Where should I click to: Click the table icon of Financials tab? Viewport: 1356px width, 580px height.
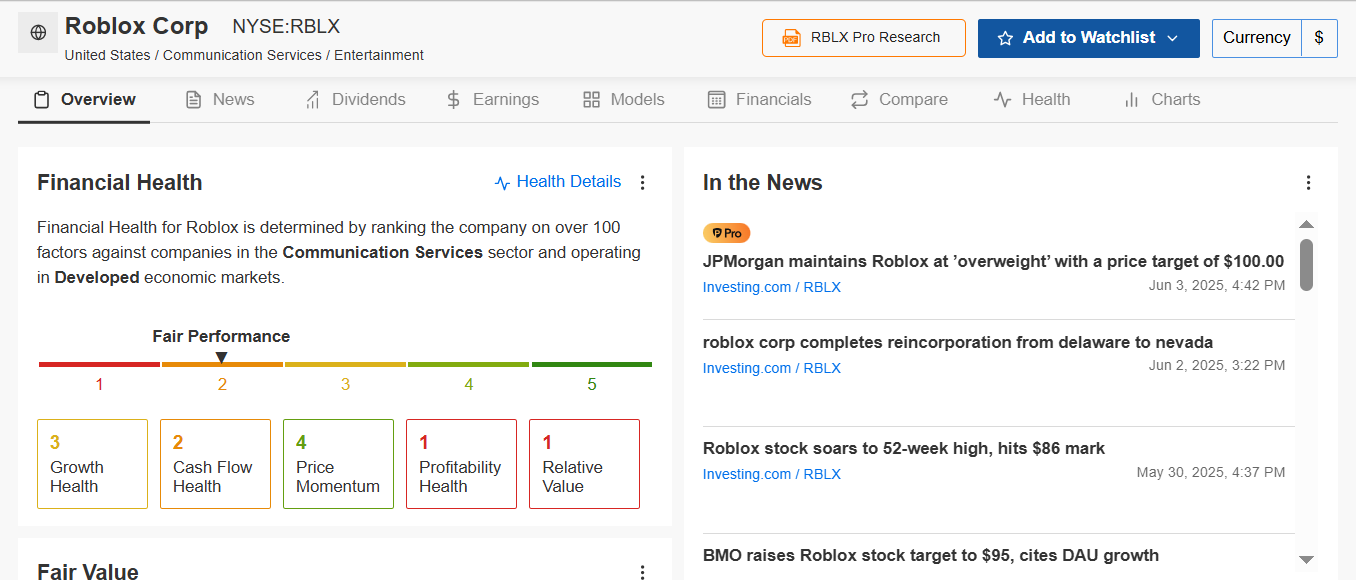pyautogui.click(x=716, y=99)
